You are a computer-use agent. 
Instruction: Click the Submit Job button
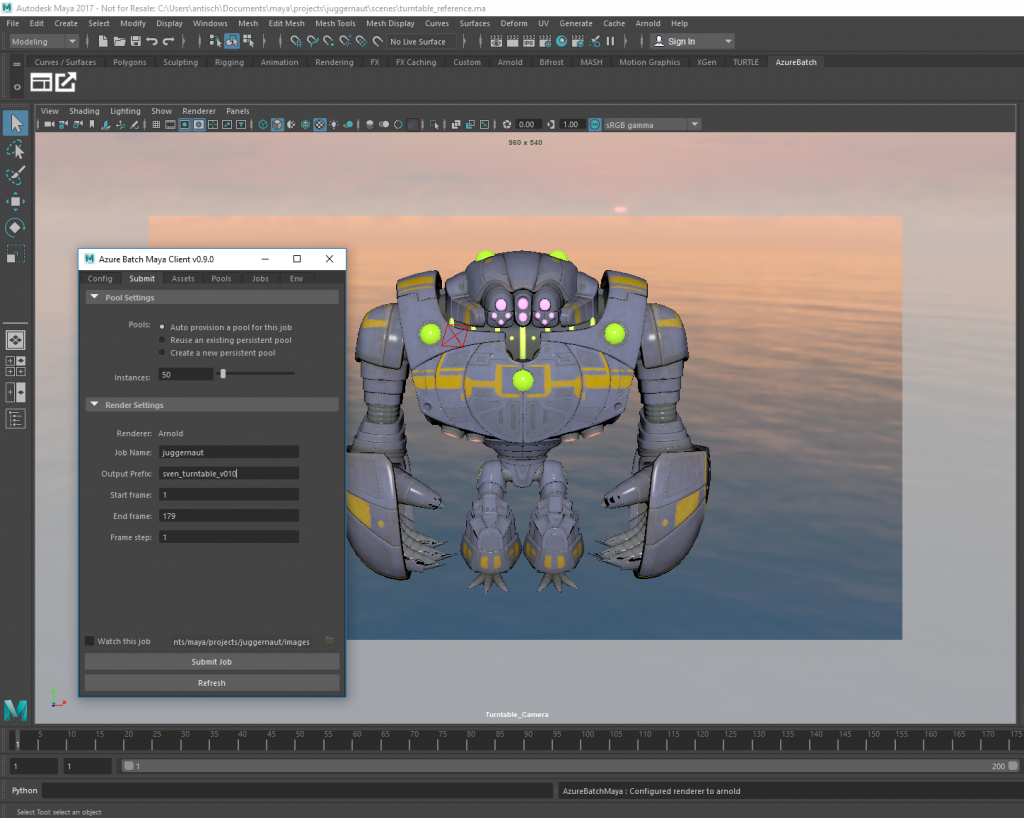pos(212,662)
